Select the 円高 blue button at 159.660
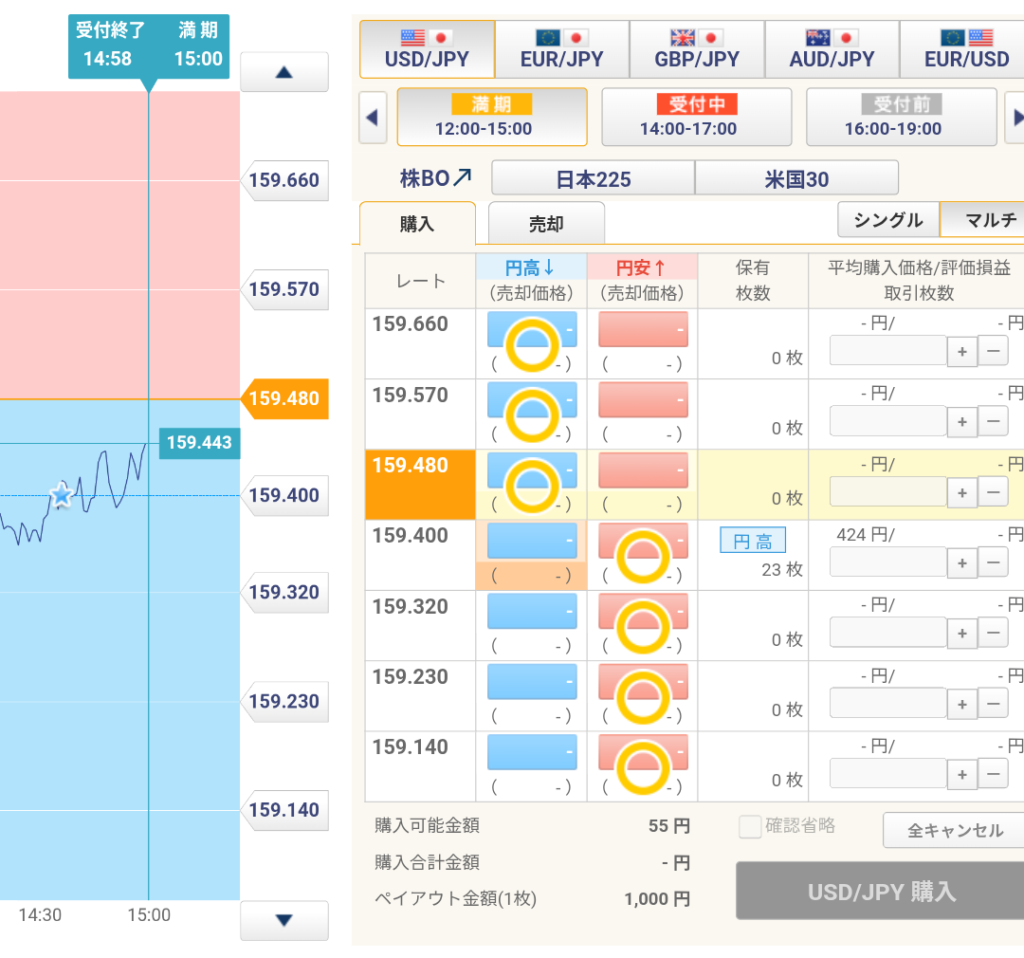 pos(532,331)
